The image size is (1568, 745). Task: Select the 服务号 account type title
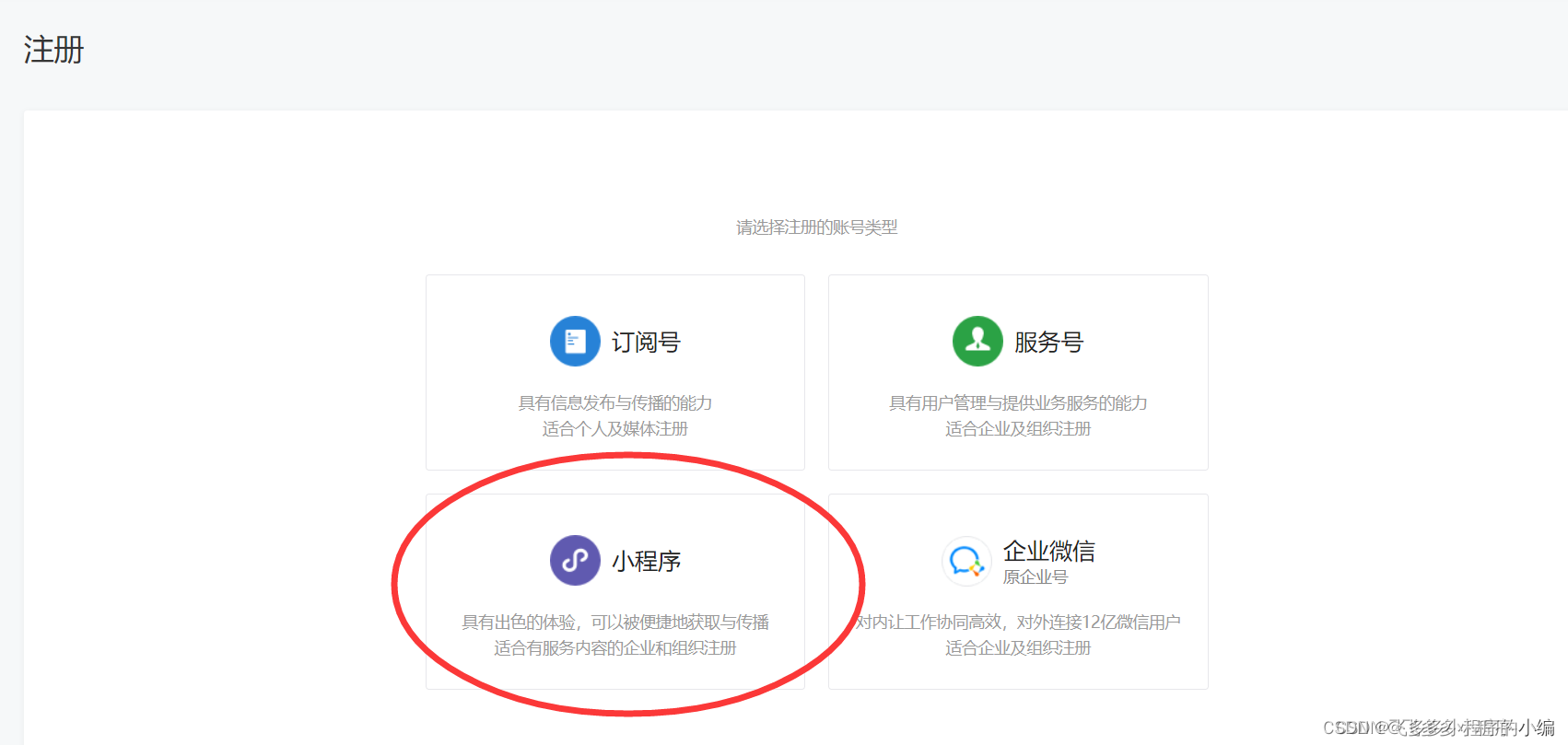[x=1048, y=342]
